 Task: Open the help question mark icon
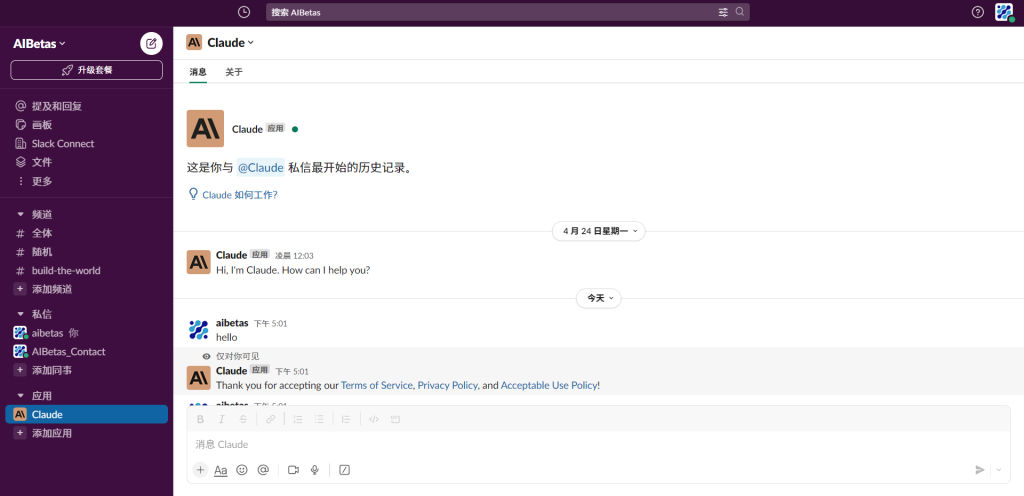978,12
